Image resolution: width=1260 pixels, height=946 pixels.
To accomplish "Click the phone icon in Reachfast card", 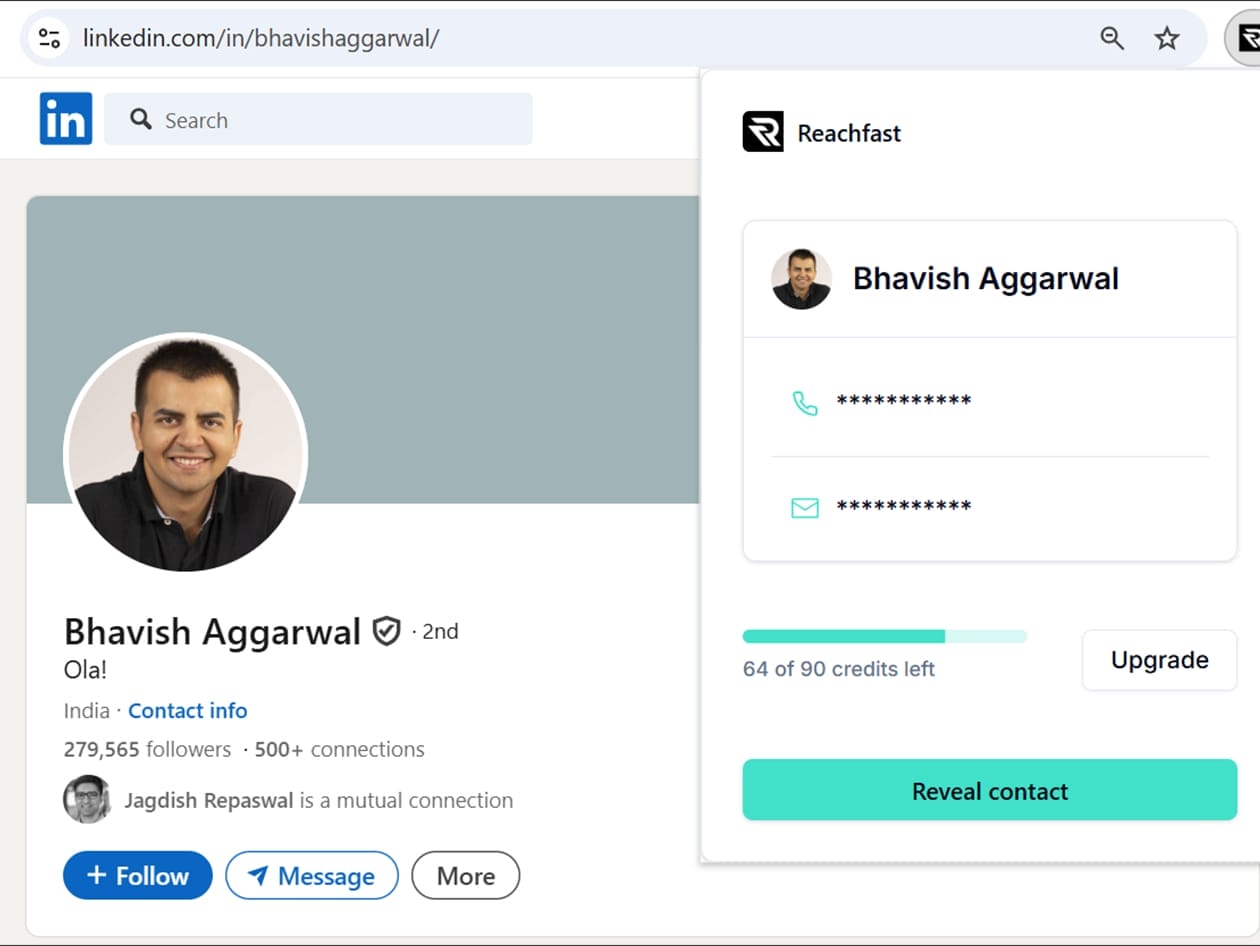I will 805,402.
